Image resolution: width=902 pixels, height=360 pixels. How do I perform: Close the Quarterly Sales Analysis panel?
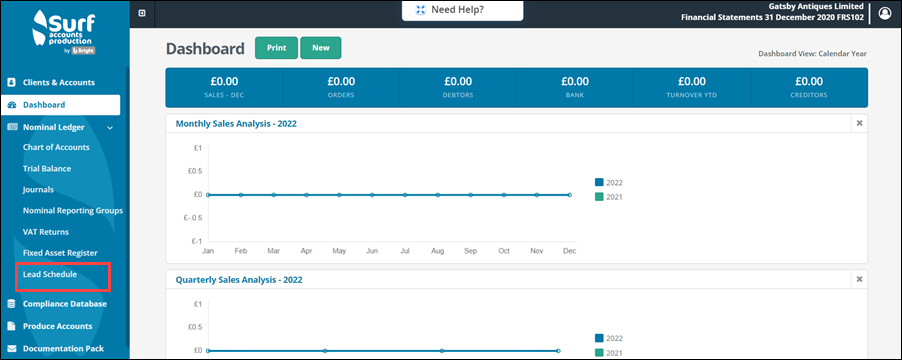coord(859,279)
